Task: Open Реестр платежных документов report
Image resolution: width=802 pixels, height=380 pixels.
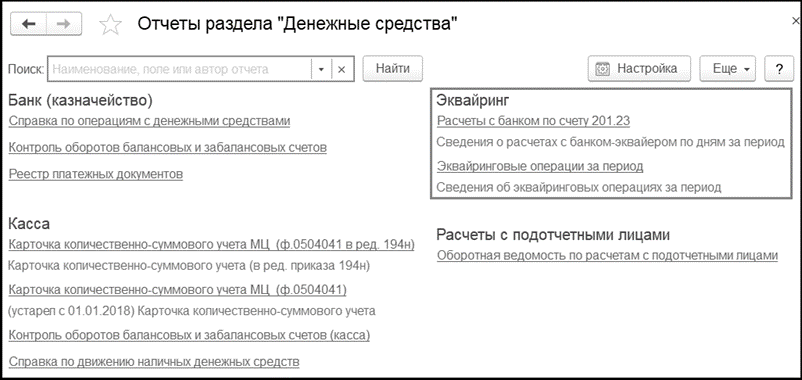Action: (96, 174)
